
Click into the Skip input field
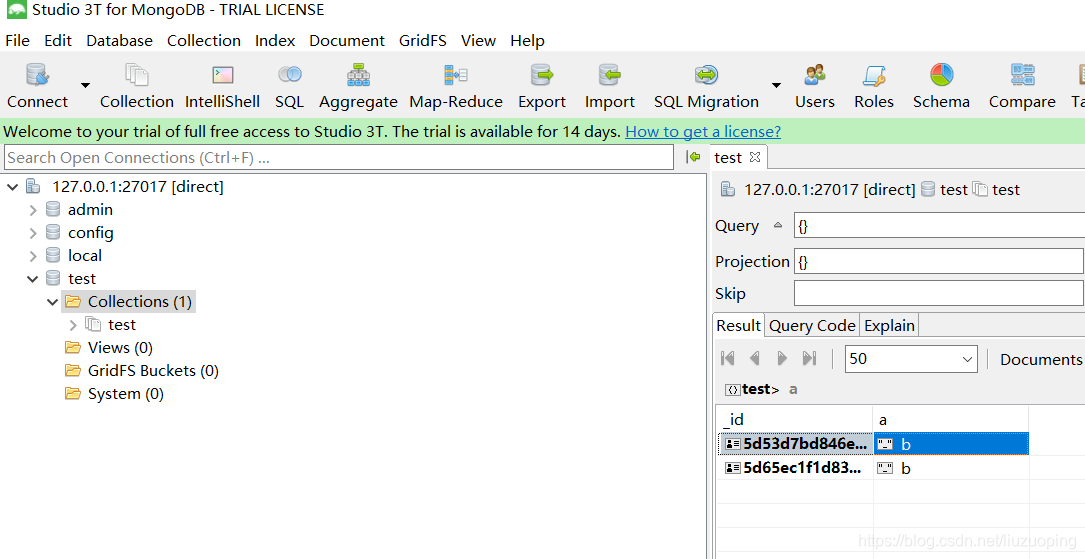point(939,293)
